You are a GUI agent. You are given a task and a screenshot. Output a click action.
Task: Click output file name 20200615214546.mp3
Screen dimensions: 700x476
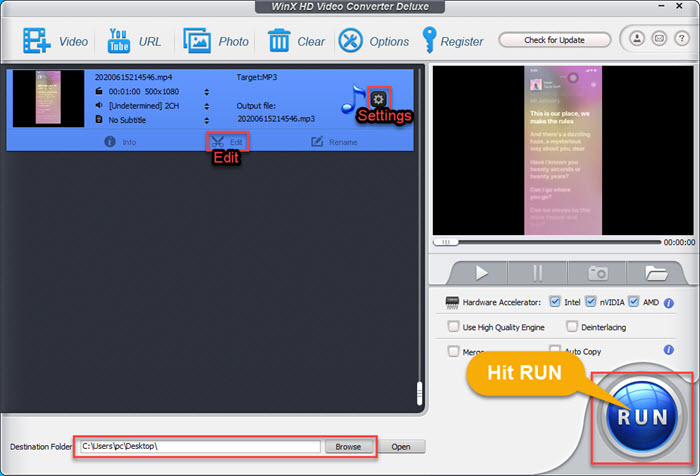tap(276, 119)
